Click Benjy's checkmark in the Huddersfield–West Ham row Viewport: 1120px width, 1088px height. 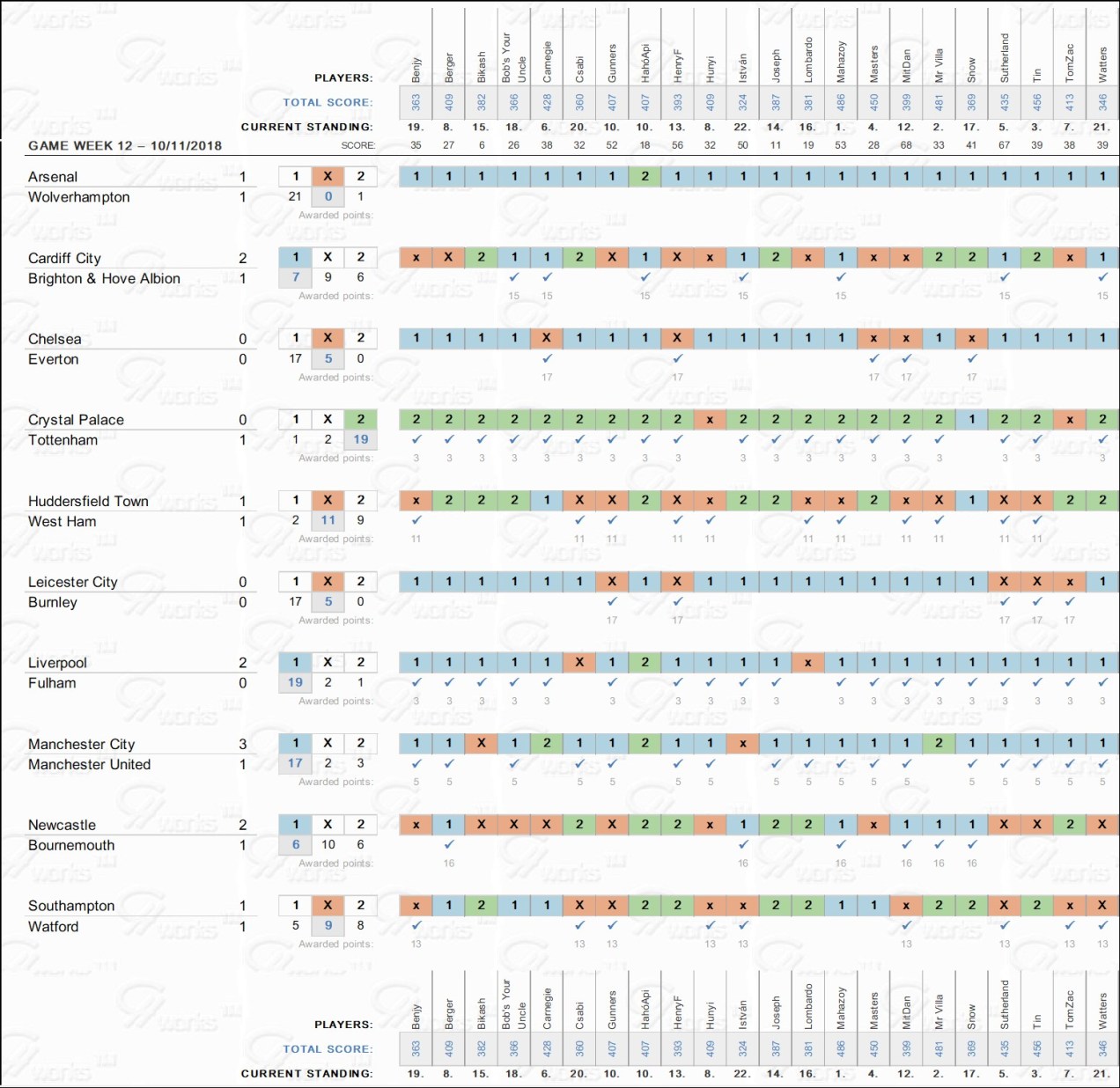coord(416,520)
